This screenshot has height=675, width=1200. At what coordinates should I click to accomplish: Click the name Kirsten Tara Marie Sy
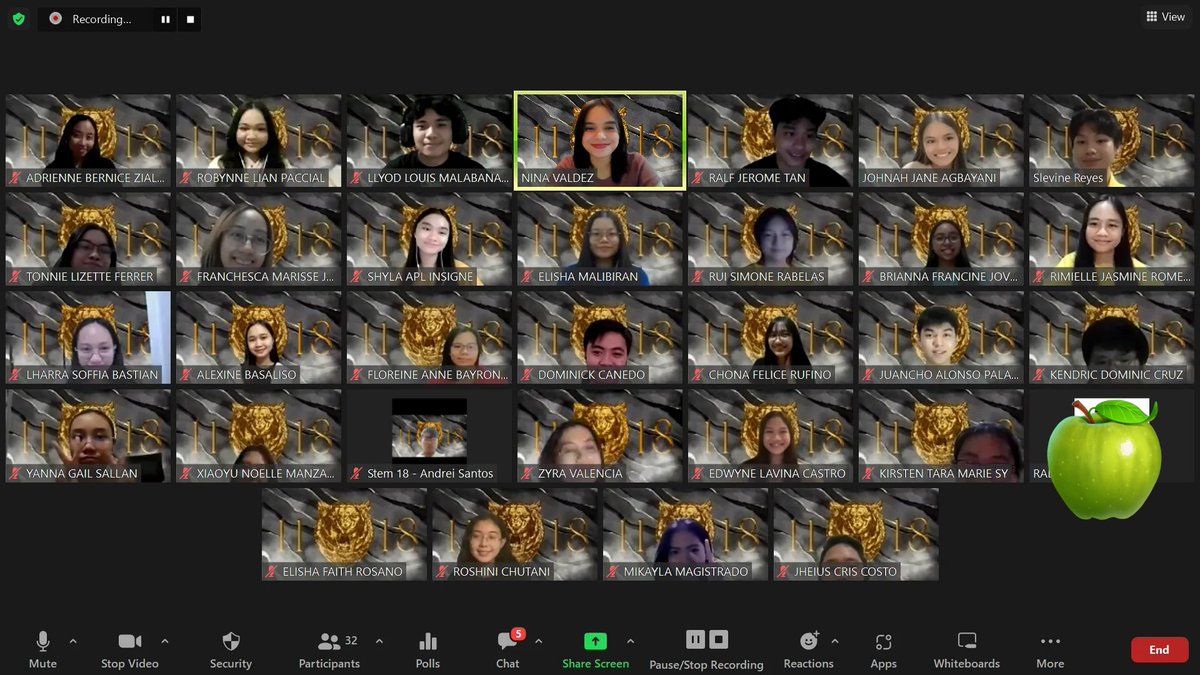pos(943,473)
